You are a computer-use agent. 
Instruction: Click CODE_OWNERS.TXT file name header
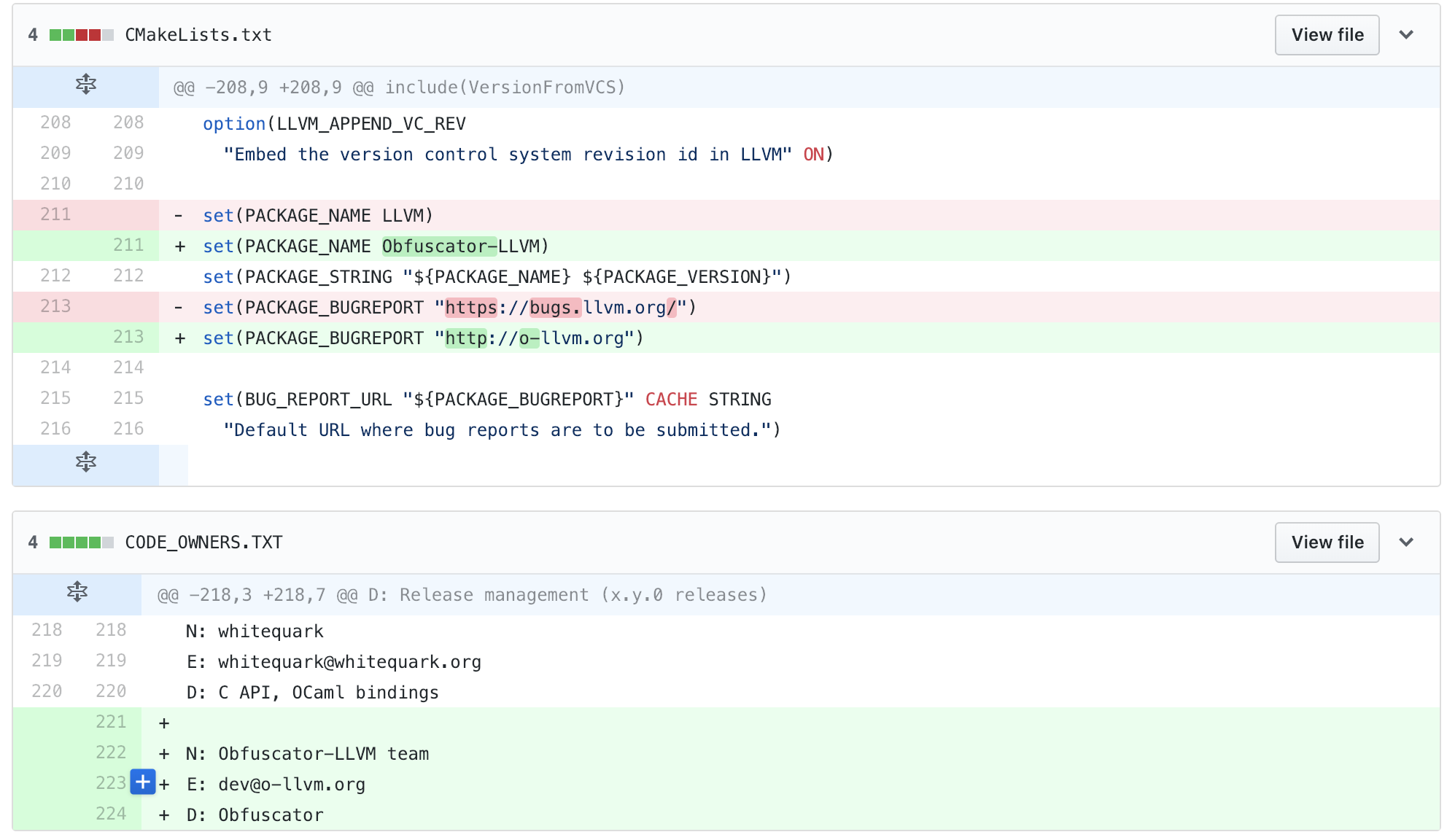click(203, 542)
